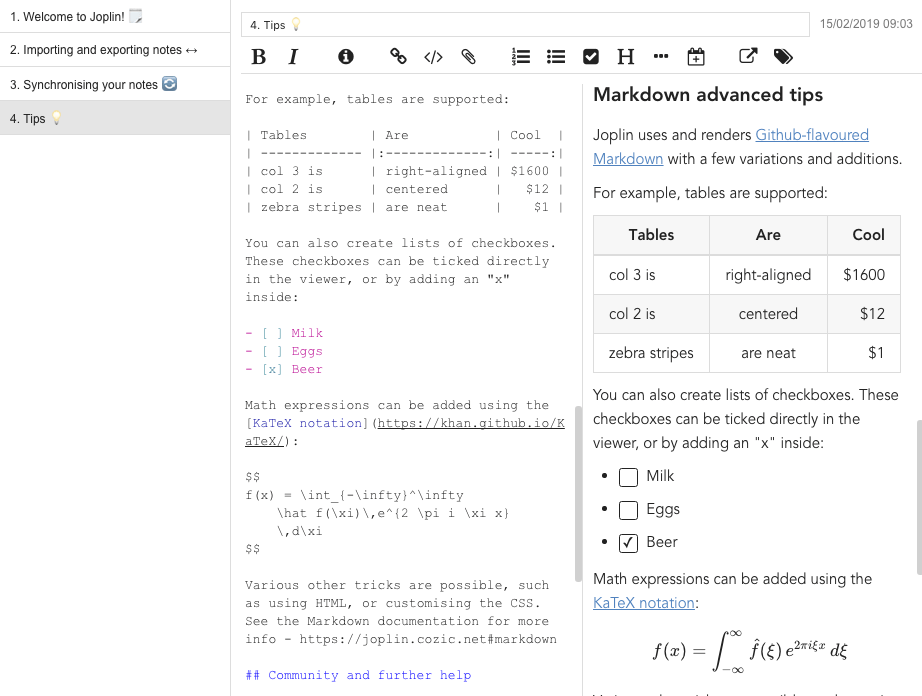The height and width of the screenshot is (696, 922).
Task: Open the tags editor
Action: pyautogui.click(x=784, y=57)
